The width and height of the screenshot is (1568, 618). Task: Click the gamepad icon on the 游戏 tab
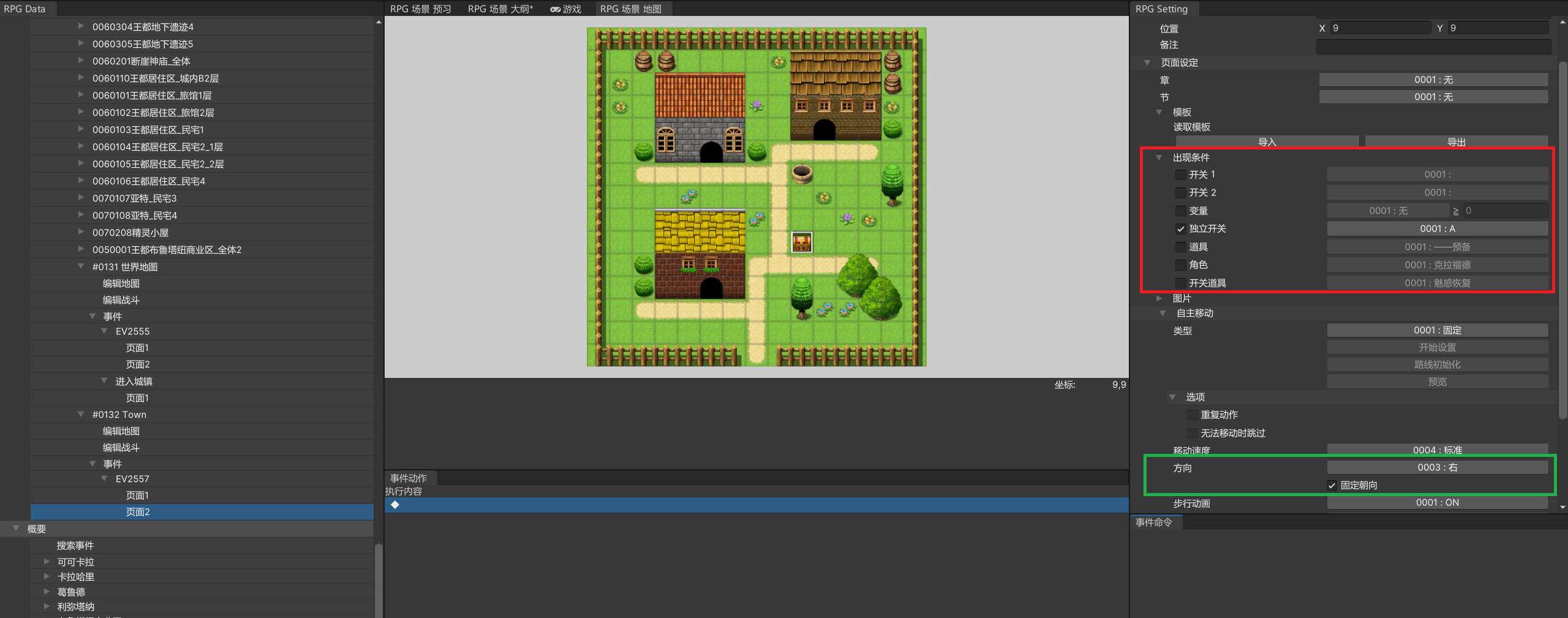point(555,9)
